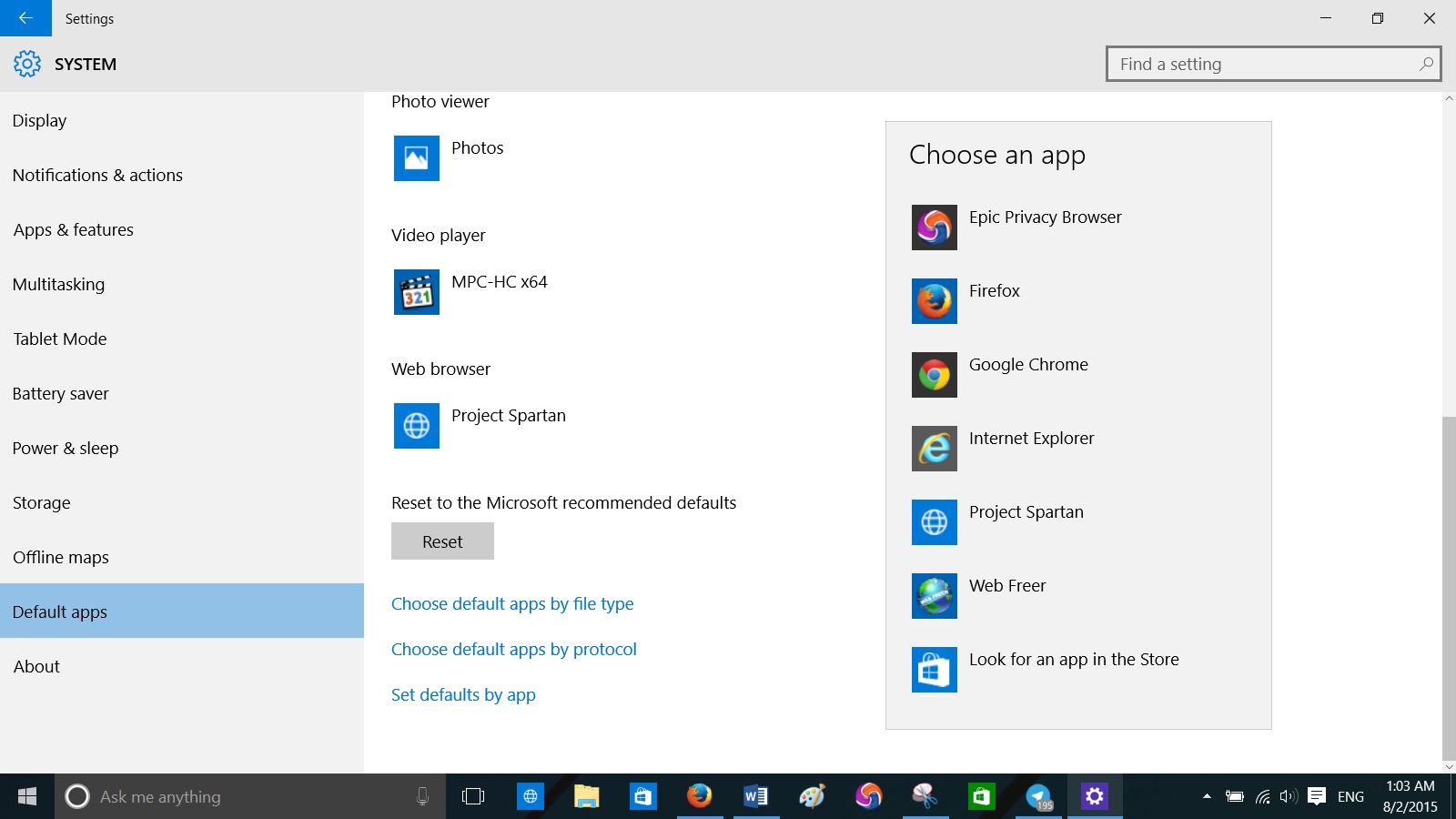Switch to Word in the taskbar
The width and height of the screenshot is (1456, 819).
pyautogui.click(x=755, y=796)
